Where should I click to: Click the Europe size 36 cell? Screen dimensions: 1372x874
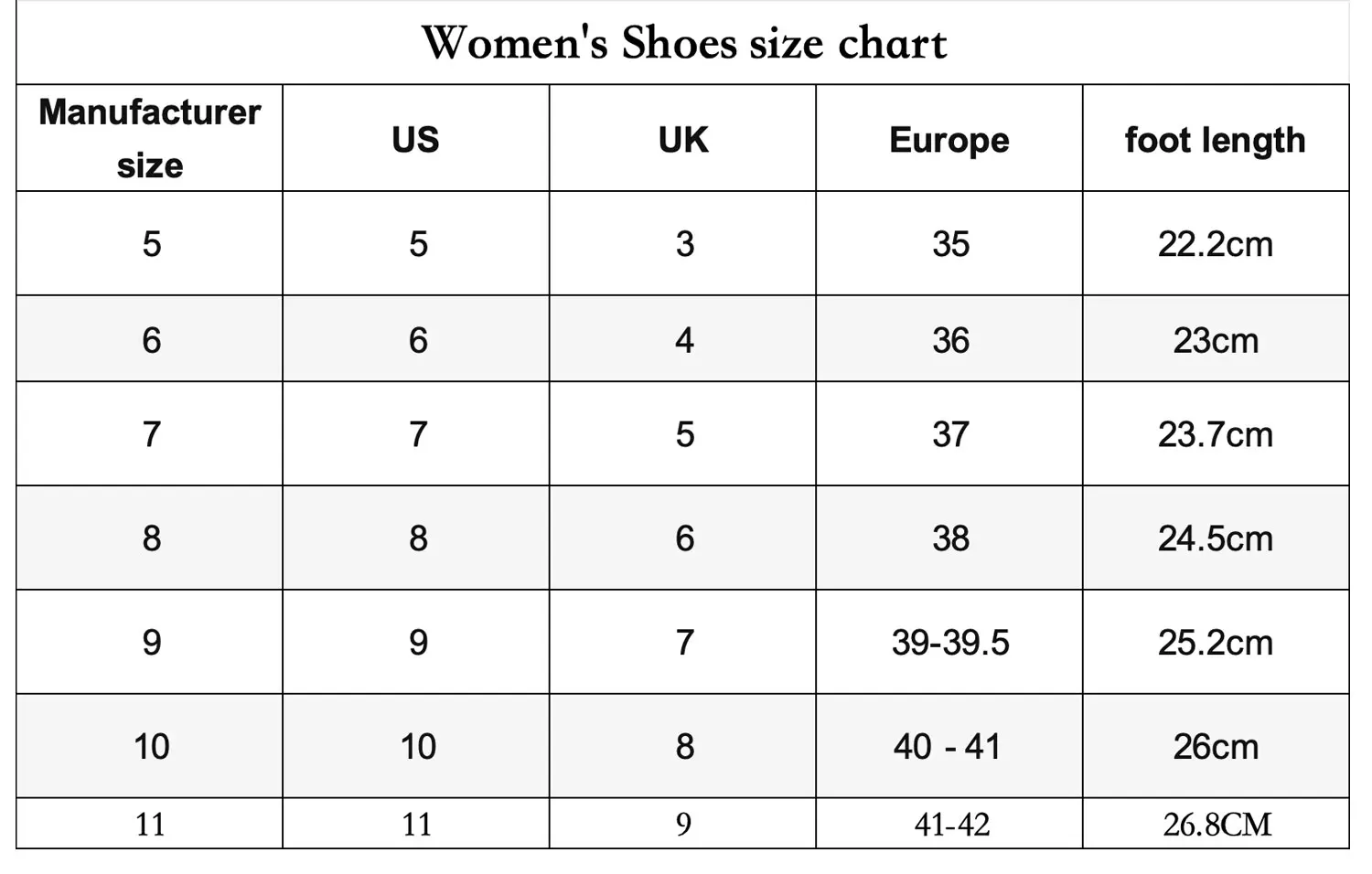coord(950,340)
